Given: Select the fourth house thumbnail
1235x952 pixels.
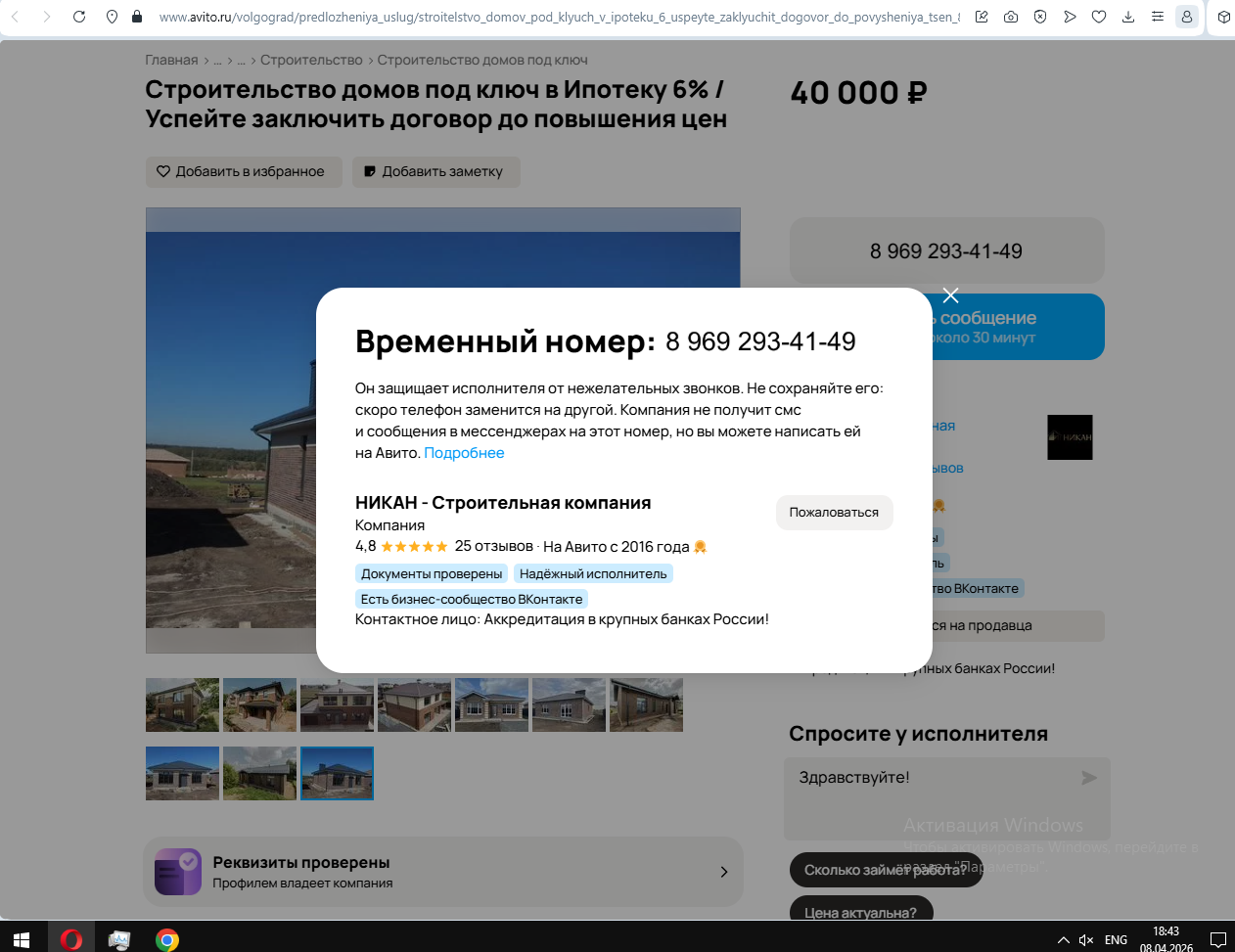Looking at the screenshot, I should click(x=414, y=704).
